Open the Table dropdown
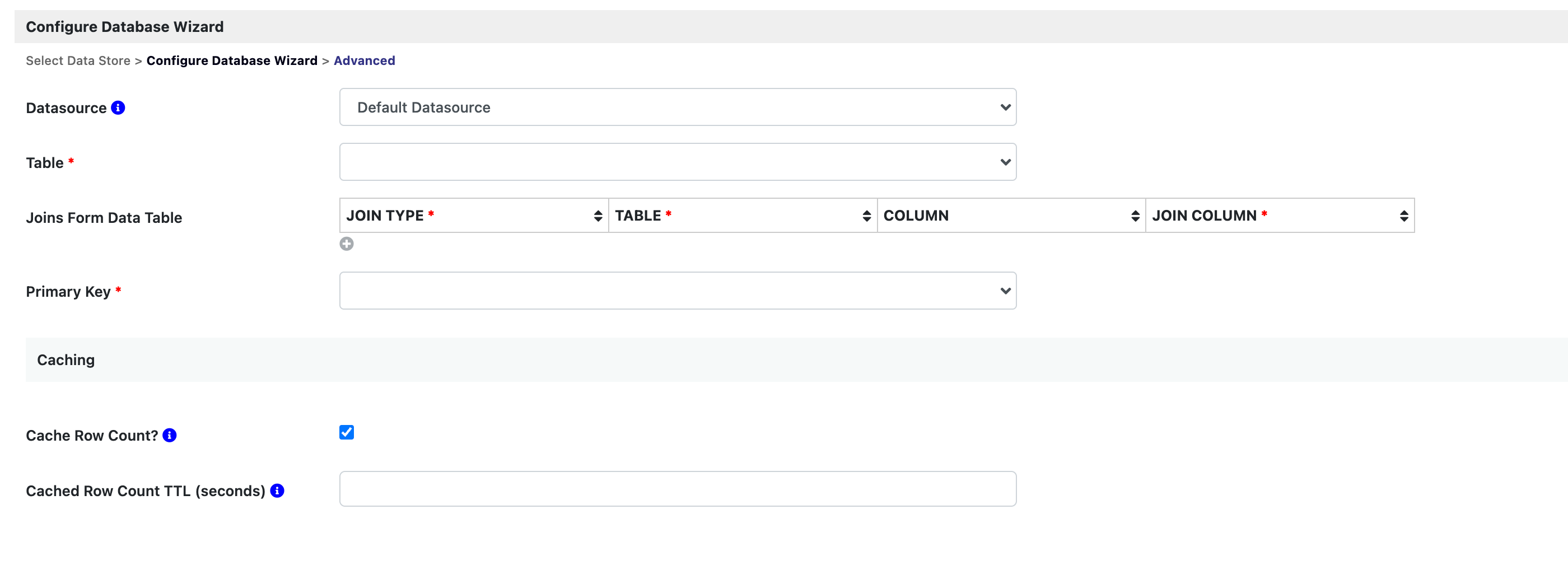Viewport: 1568px width, 570px height. (x=678, y=162)
